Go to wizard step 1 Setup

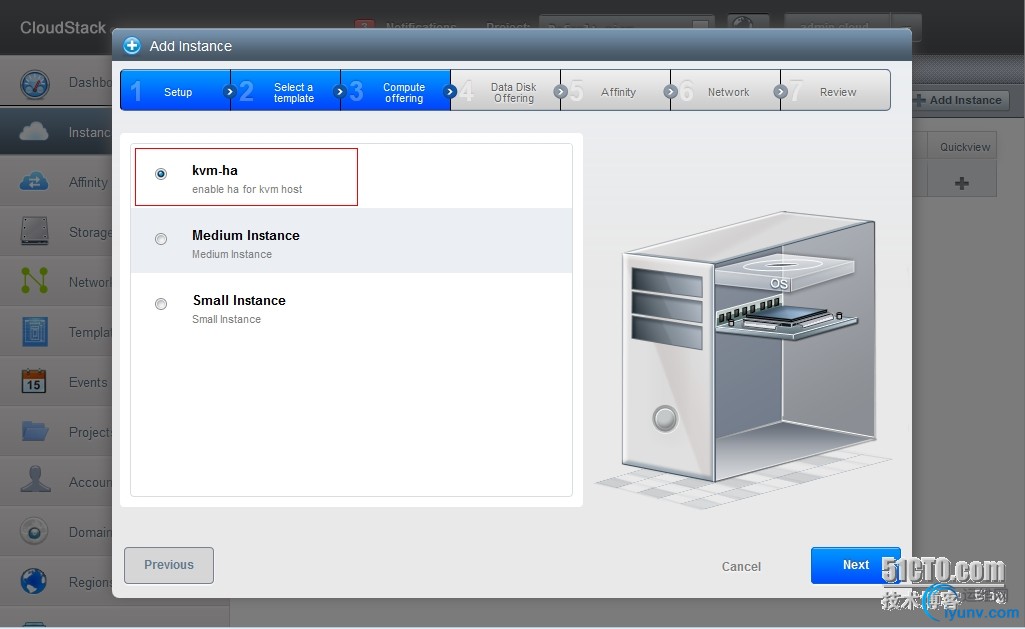click(175, 90)
